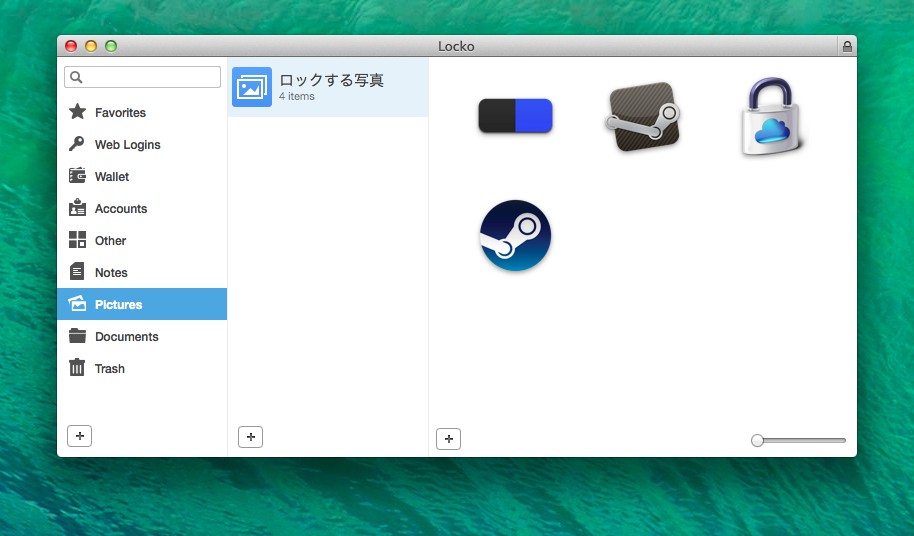The width and height of the screenshot is (914, 536).
Task: Add a picture with plus button under thumbnails
Action: pyautogui.click(x=448, y=439)
